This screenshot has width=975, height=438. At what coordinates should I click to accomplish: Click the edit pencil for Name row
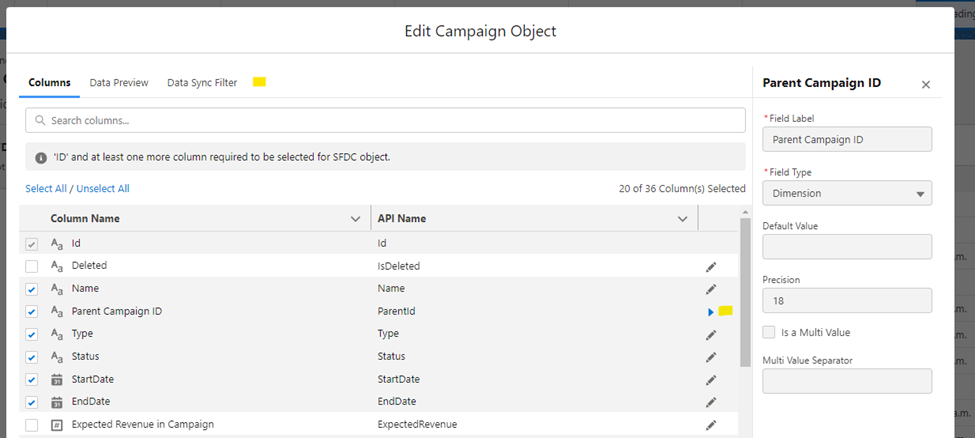[x=711, y=289]
